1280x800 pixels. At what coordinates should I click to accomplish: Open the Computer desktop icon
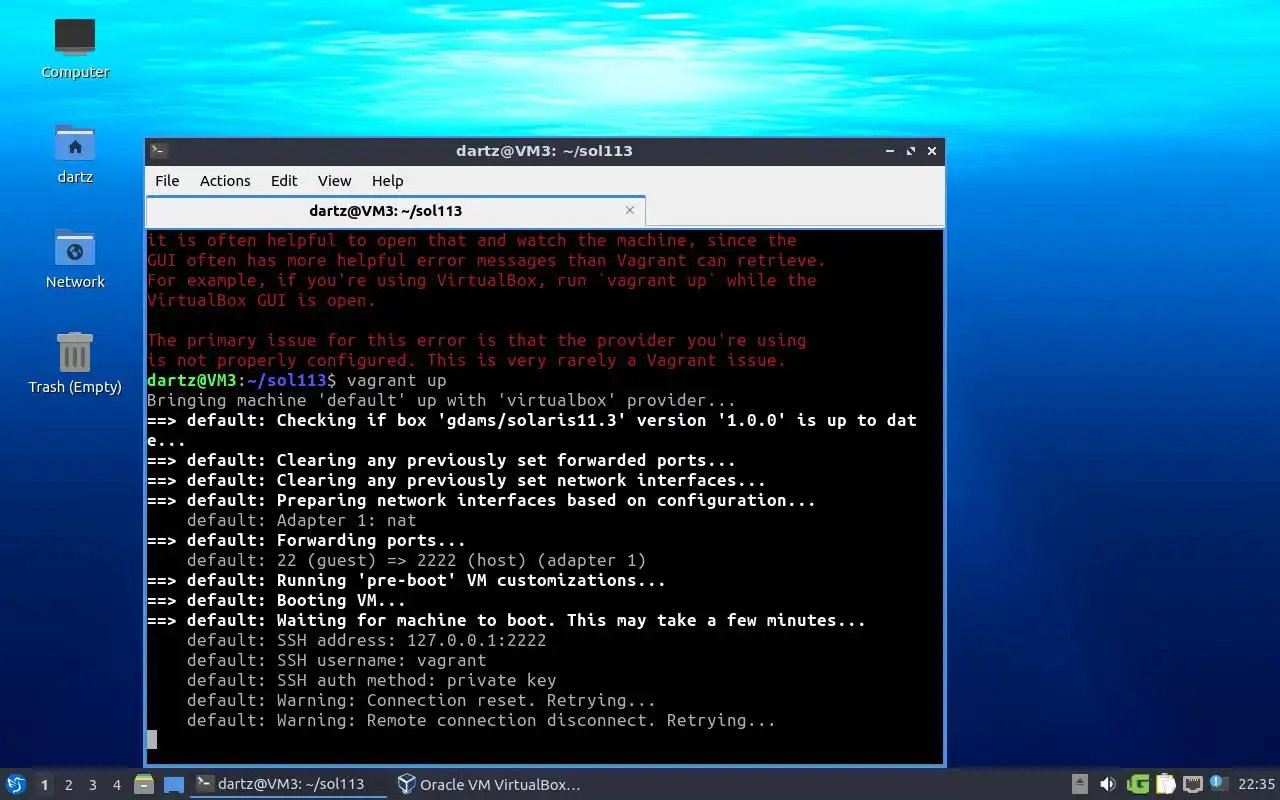pos(75,48)
